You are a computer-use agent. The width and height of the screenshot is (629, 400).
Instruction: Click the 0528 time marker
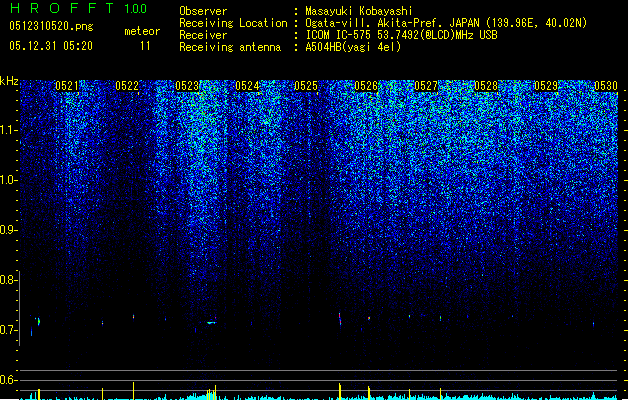coord(486,86)
